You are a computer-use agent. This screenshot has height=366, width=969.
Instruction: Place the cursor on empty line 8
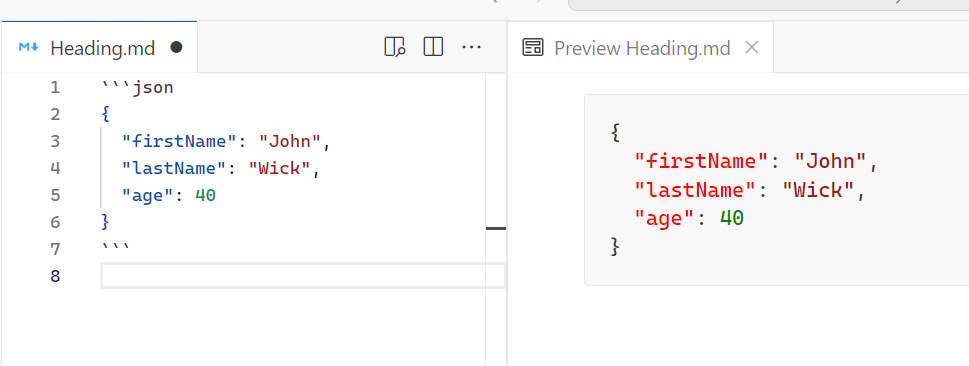303,276
